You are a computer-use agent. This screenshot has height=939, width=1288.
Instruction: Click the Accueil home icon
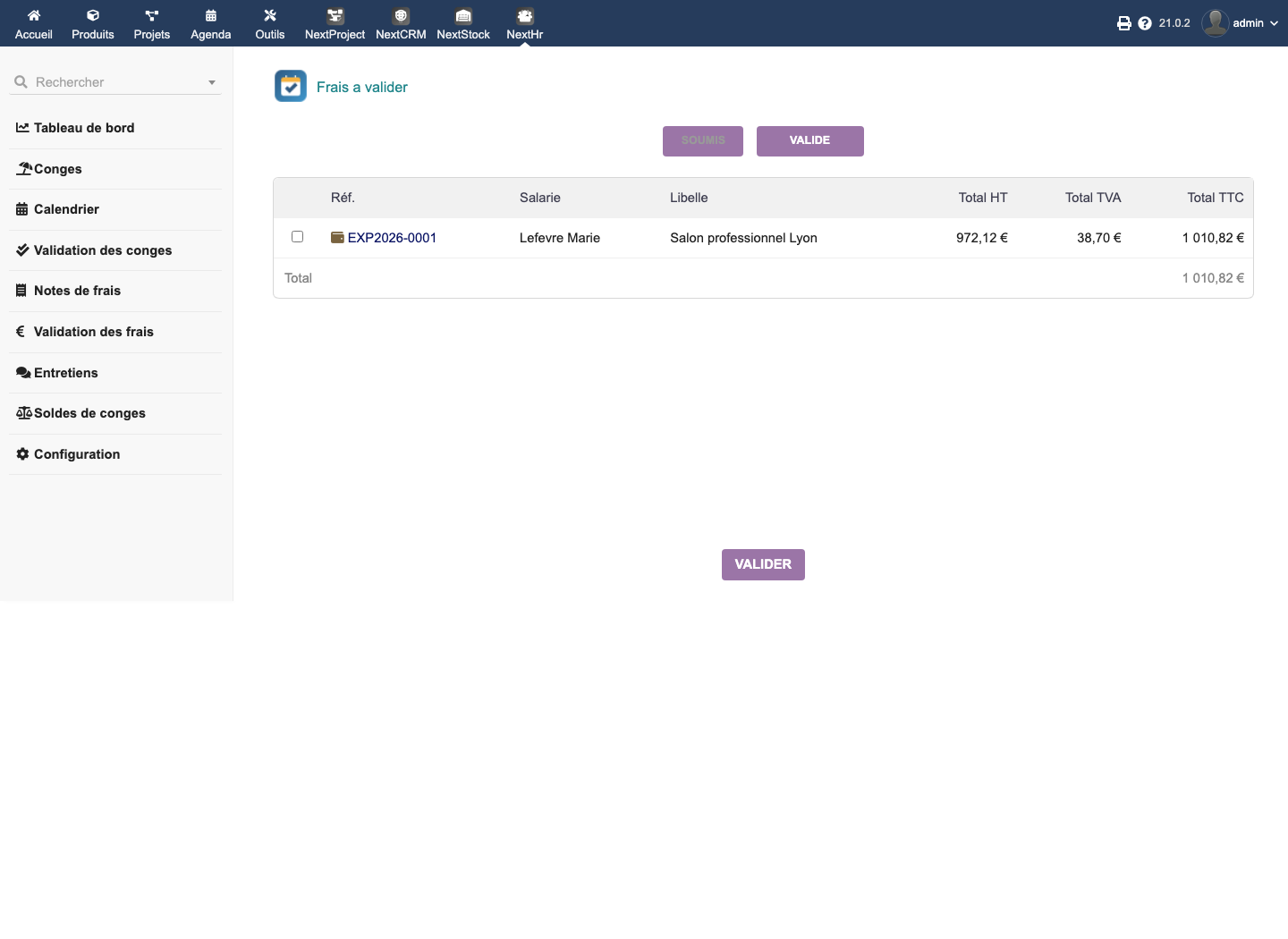click(34, 15)
